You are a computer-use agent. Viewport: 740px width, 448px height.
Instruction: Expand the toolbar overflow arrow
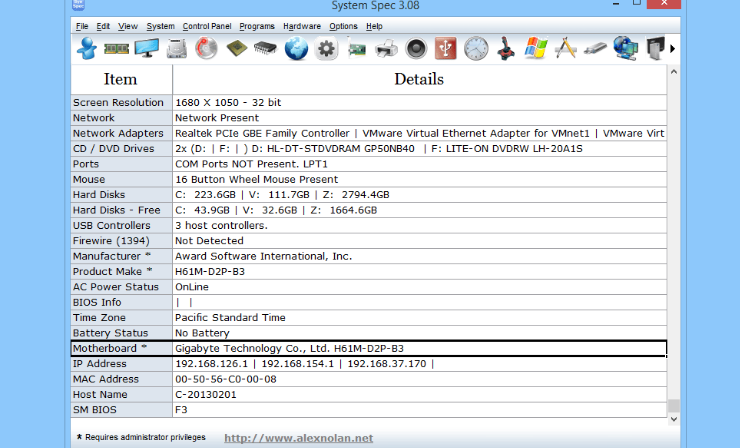(672, 48)
